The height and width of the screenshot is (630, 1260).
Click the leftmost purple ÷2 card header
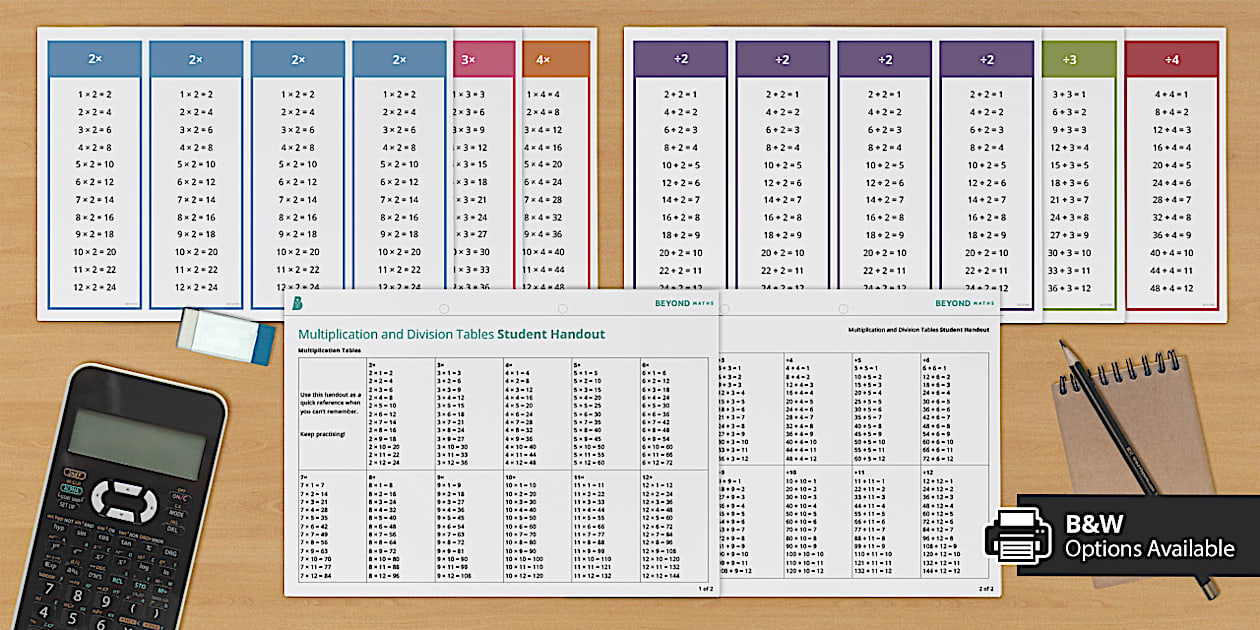pos(681,59)
